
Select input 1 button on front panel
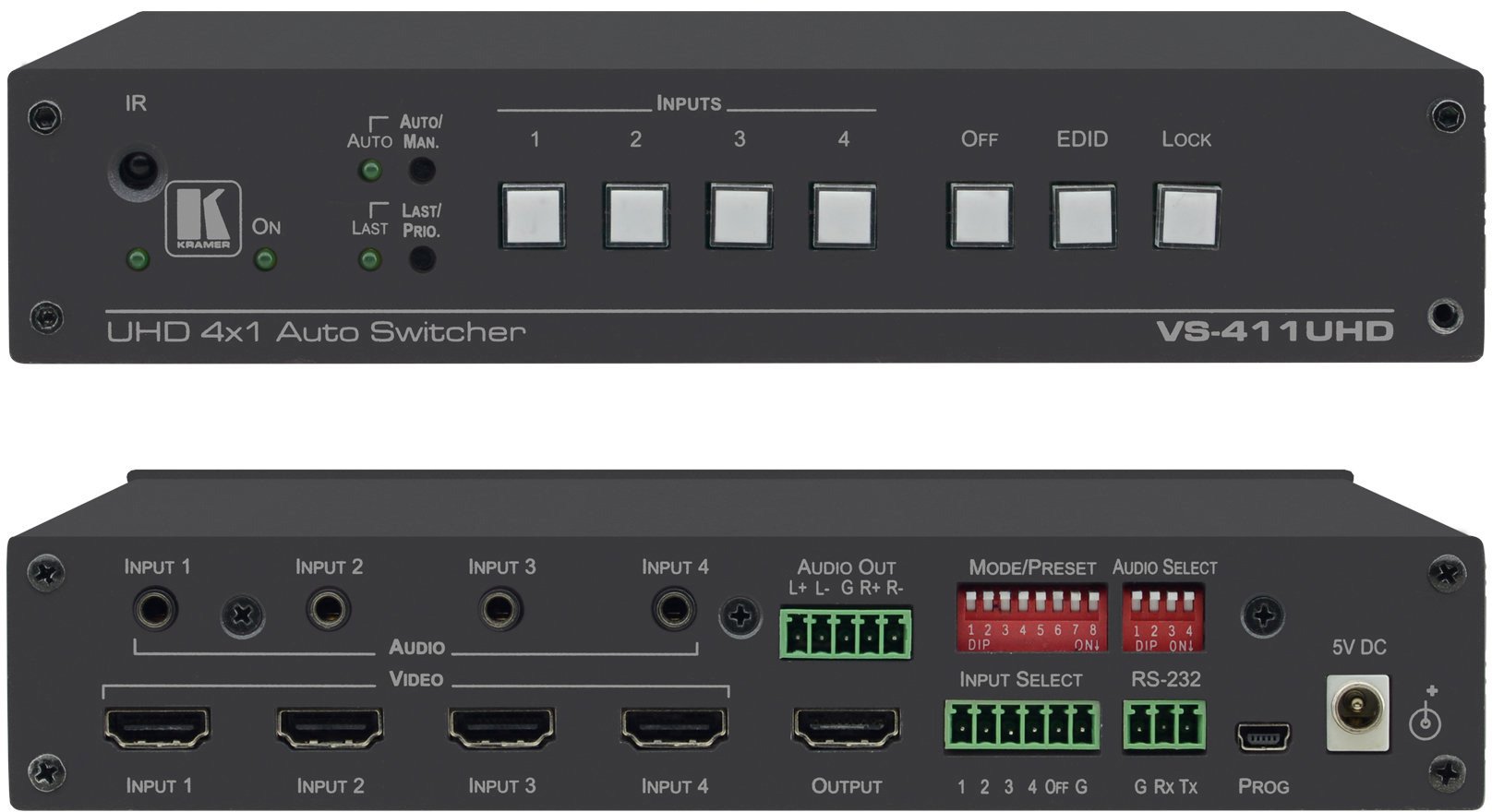[533, 216]
